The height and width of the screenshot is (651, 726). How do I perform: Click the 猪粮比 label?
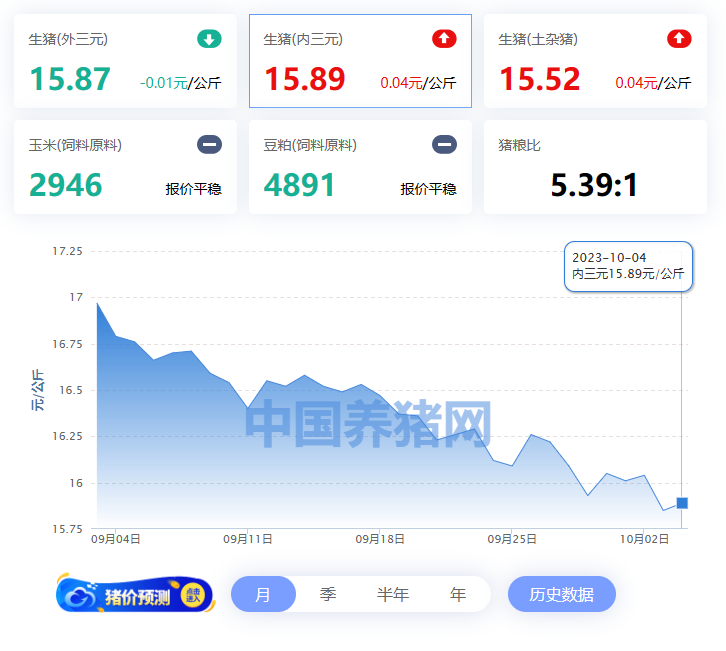pos(519,145)
